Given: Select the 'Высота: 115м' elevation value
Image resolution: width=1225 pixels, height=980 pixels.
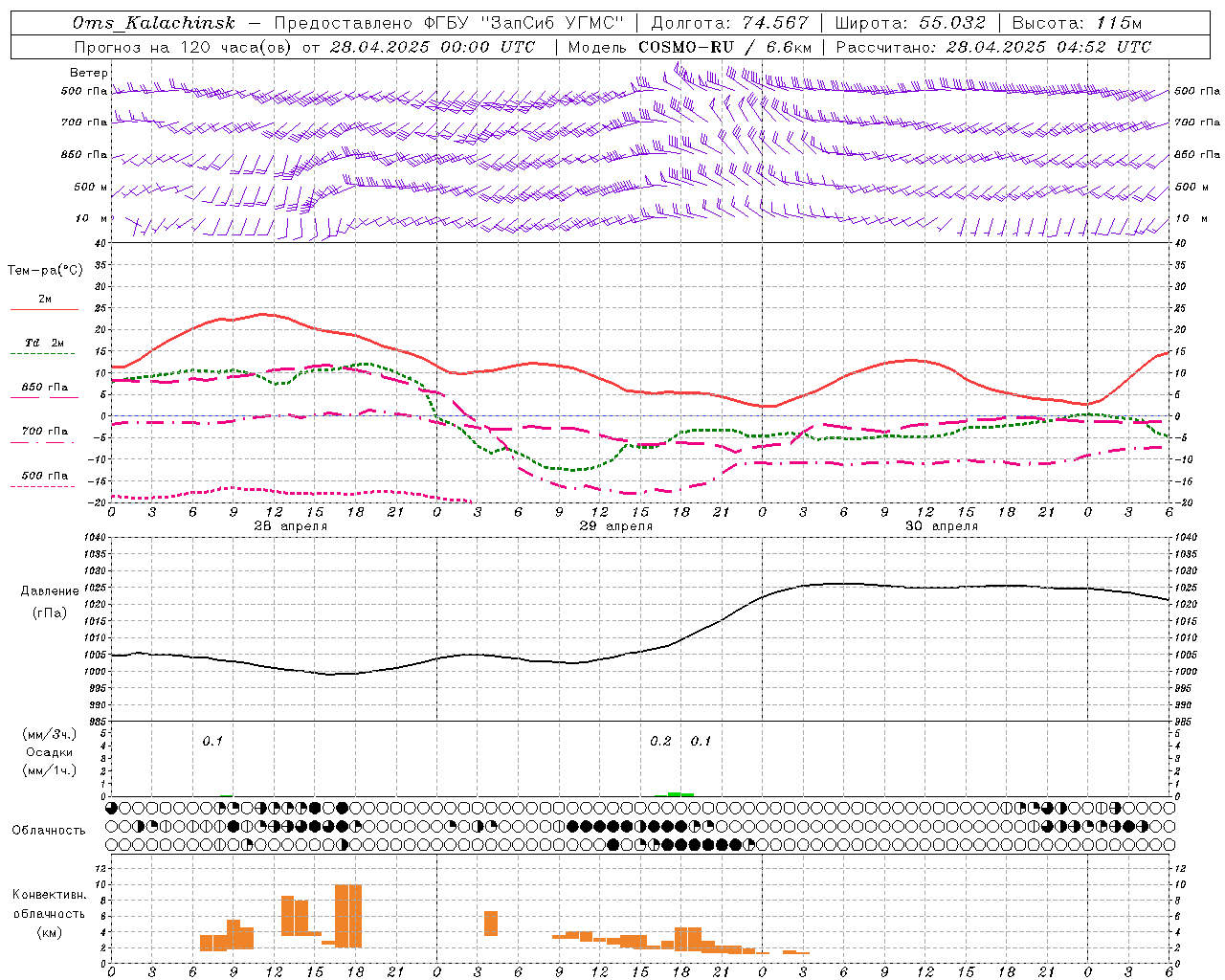Looking at the screenshot, I should coord(1077,23).
